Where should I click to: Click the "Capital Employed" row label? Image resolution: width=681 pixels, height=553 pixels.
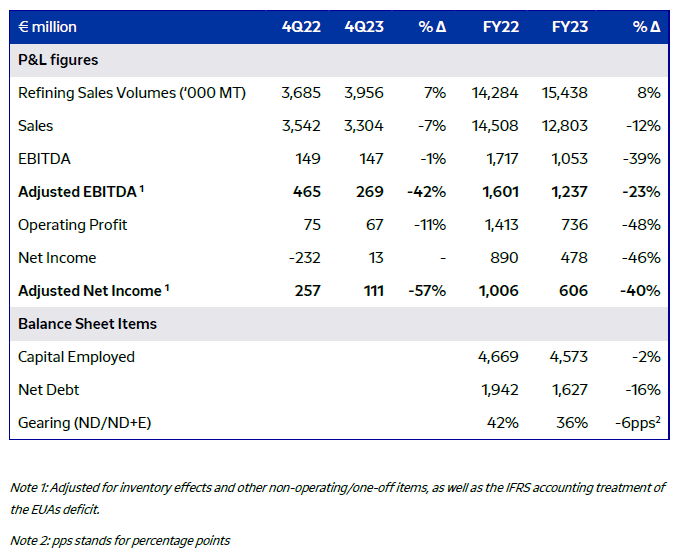76,357
